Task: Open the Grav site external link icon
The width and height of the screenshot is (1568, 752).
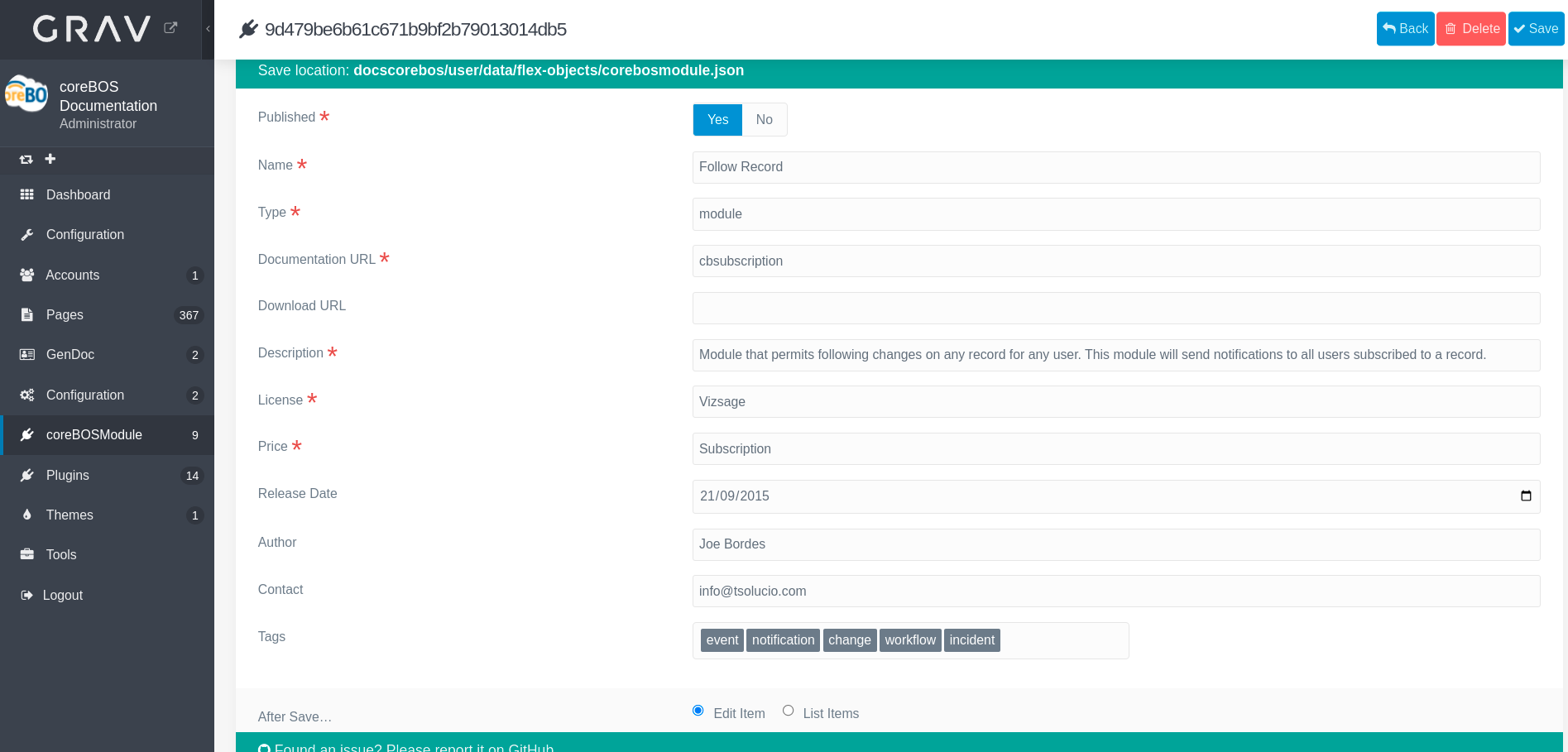Action: tap(170, 28)
